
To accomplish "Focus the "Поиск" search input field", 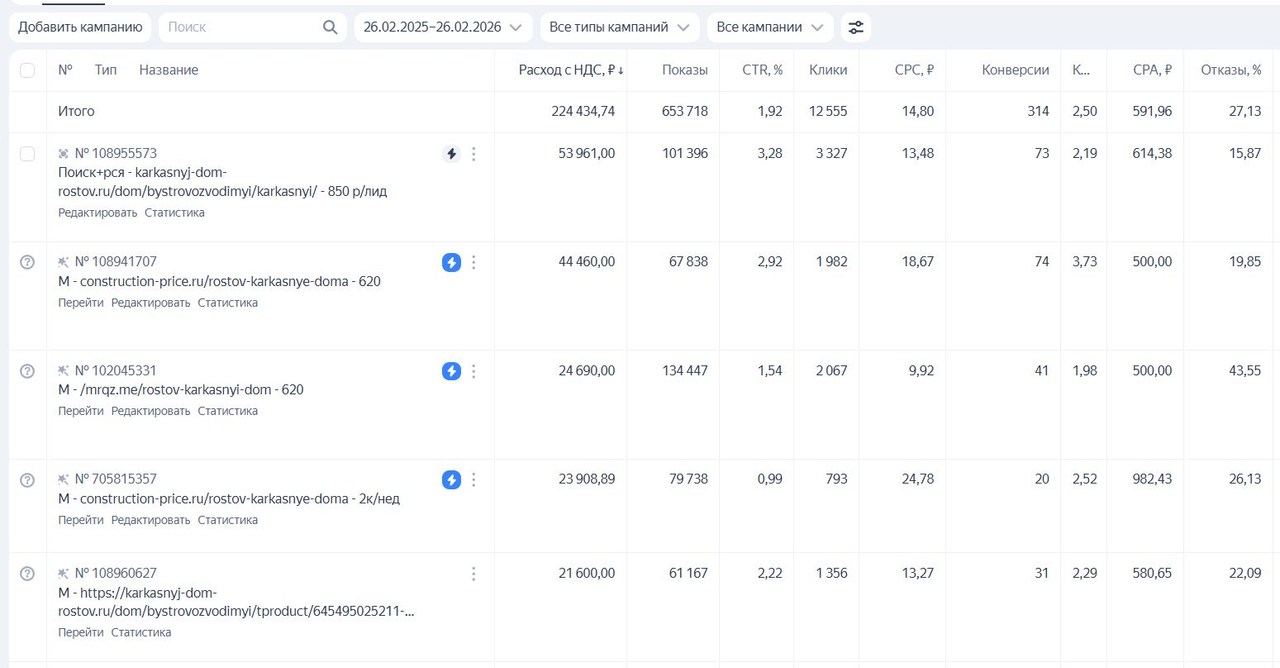I will tap(240, 28).
